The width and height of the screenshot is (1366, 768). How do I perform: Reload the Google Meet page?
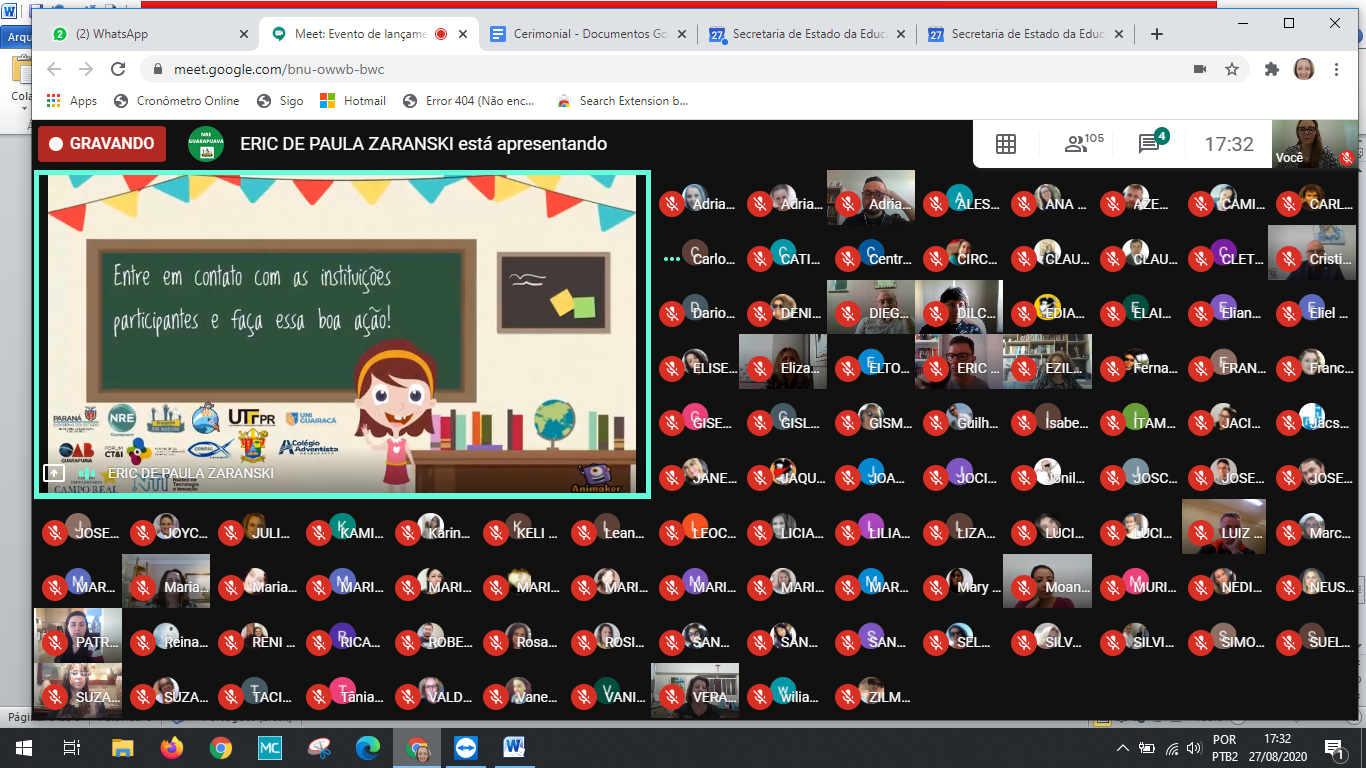pyautogui.click(x=118, y=69)
